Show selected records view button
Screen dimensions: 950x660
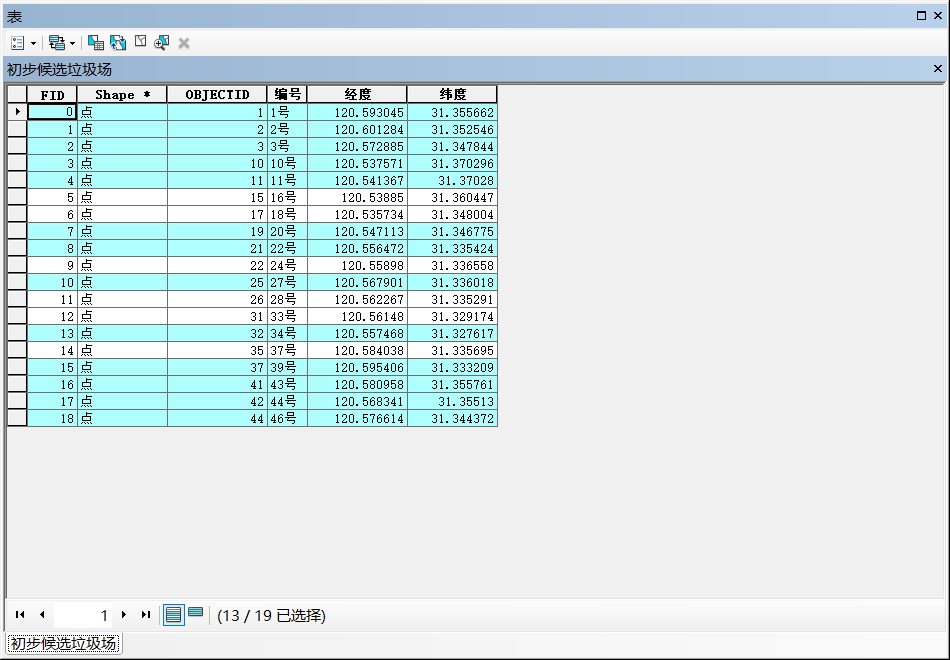tap(196, 613)
